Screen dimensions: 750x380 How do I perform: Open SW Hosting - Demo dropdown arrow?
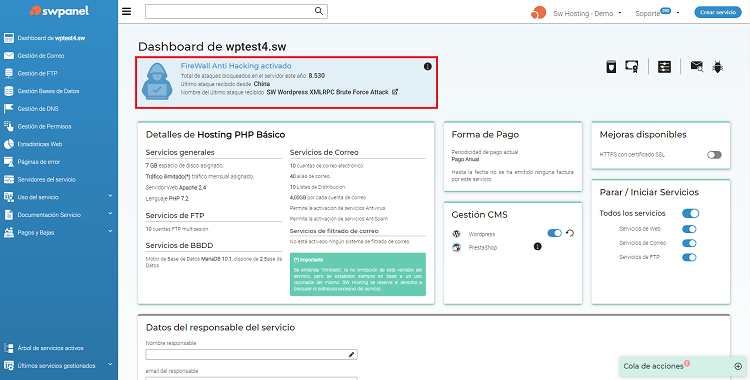tap(620, 13)
